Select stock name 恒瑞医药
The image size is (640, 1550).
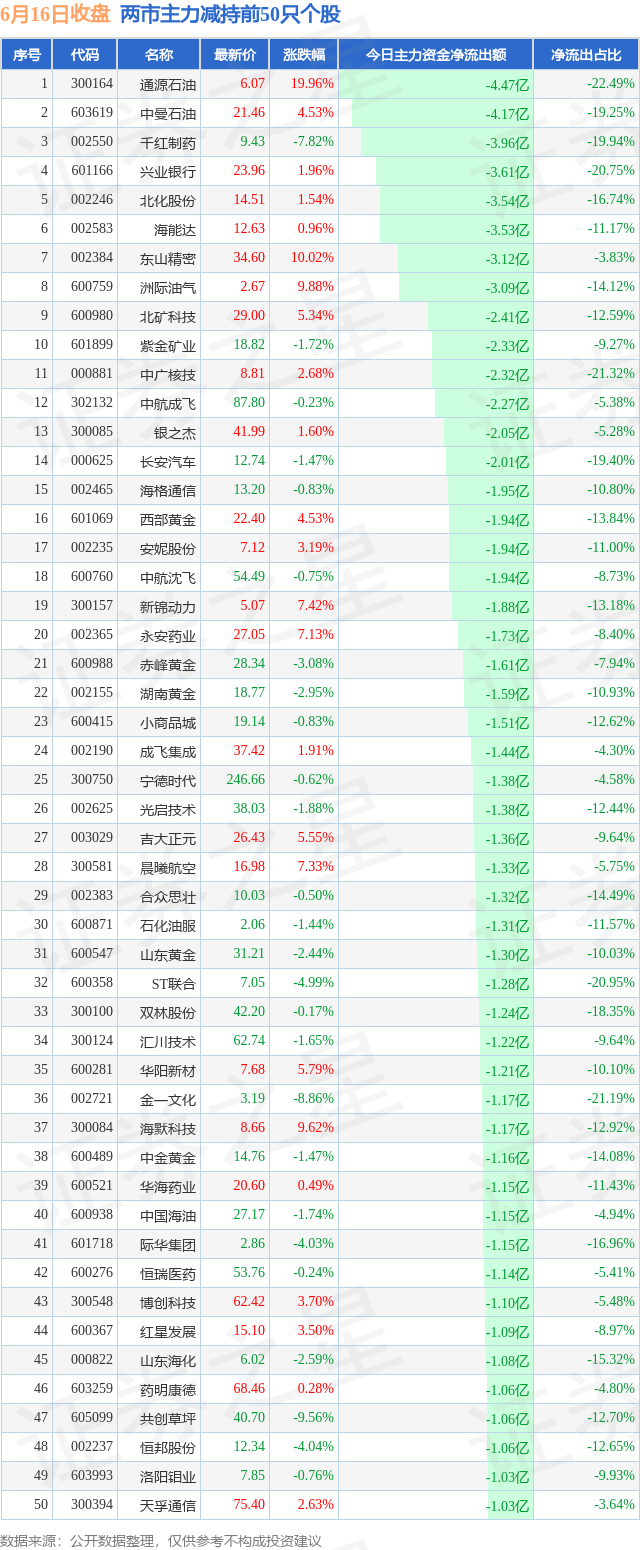point(168,1274)
